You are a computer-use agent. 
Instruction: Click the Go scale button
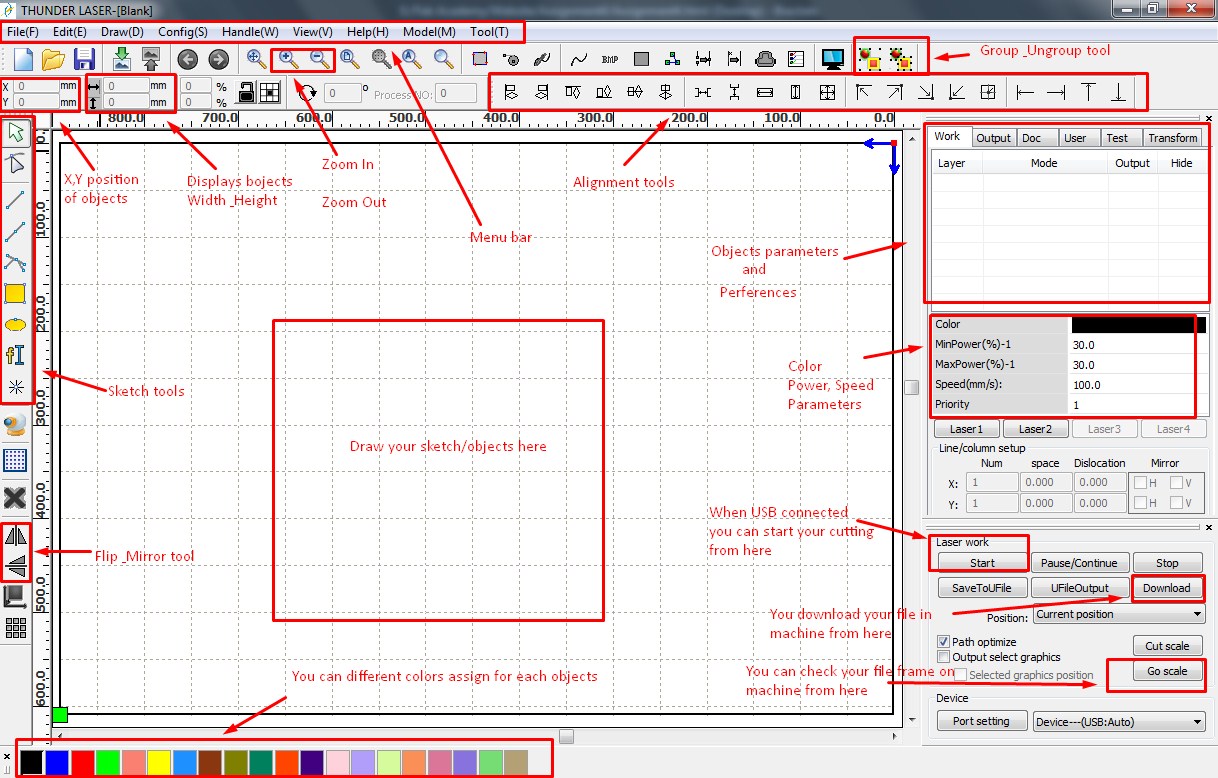pyautogui.click(x=1167, y=671)
